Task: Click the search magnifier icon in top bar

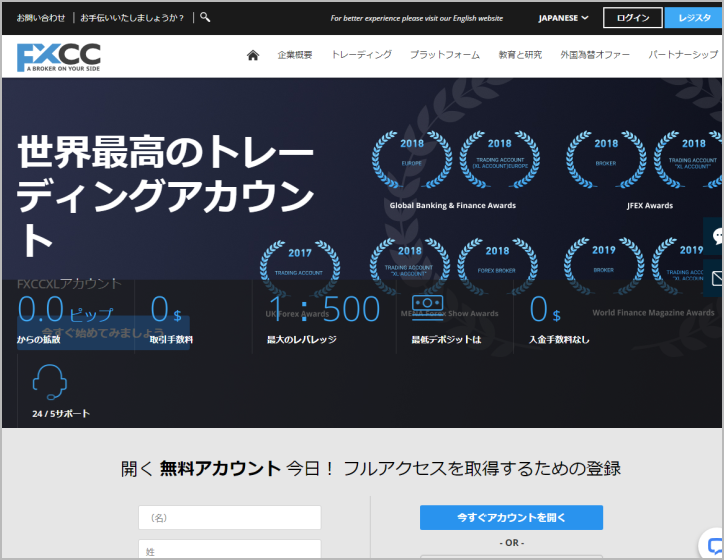Action: 205,18
